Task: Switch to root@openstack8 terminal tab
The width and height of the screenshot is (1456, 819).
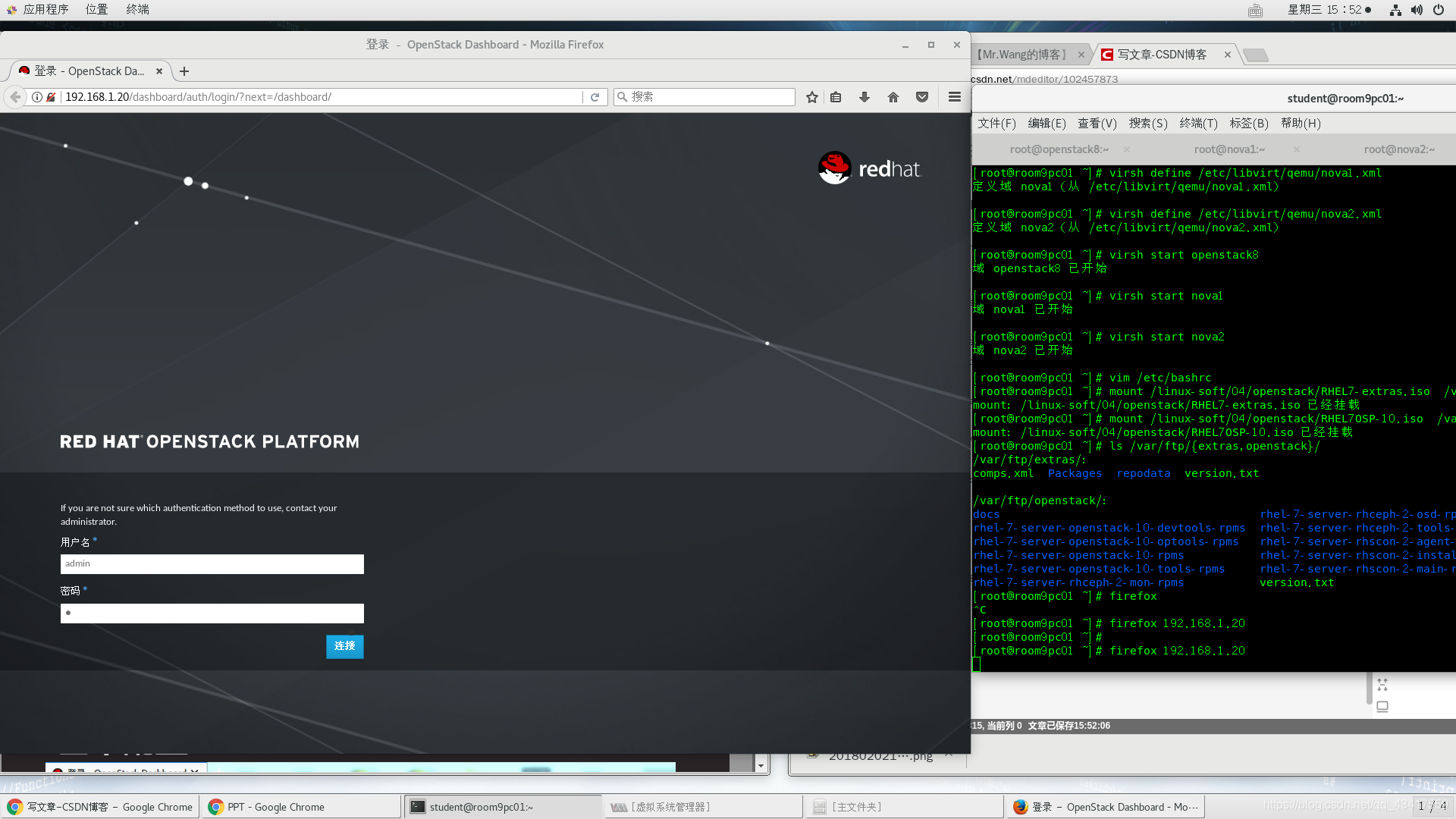Action: click(x=1059, y=149)
